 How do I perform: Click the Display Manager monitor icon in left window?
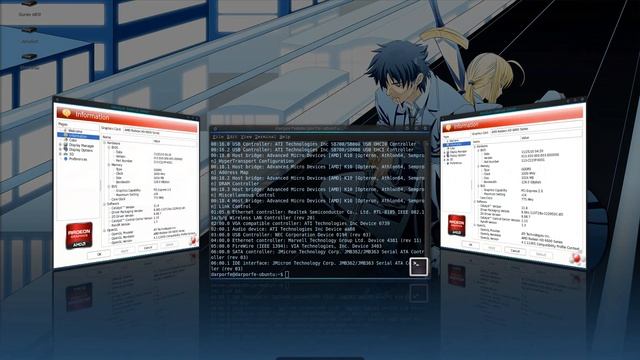pyautogui.click(x=65, y=145)
